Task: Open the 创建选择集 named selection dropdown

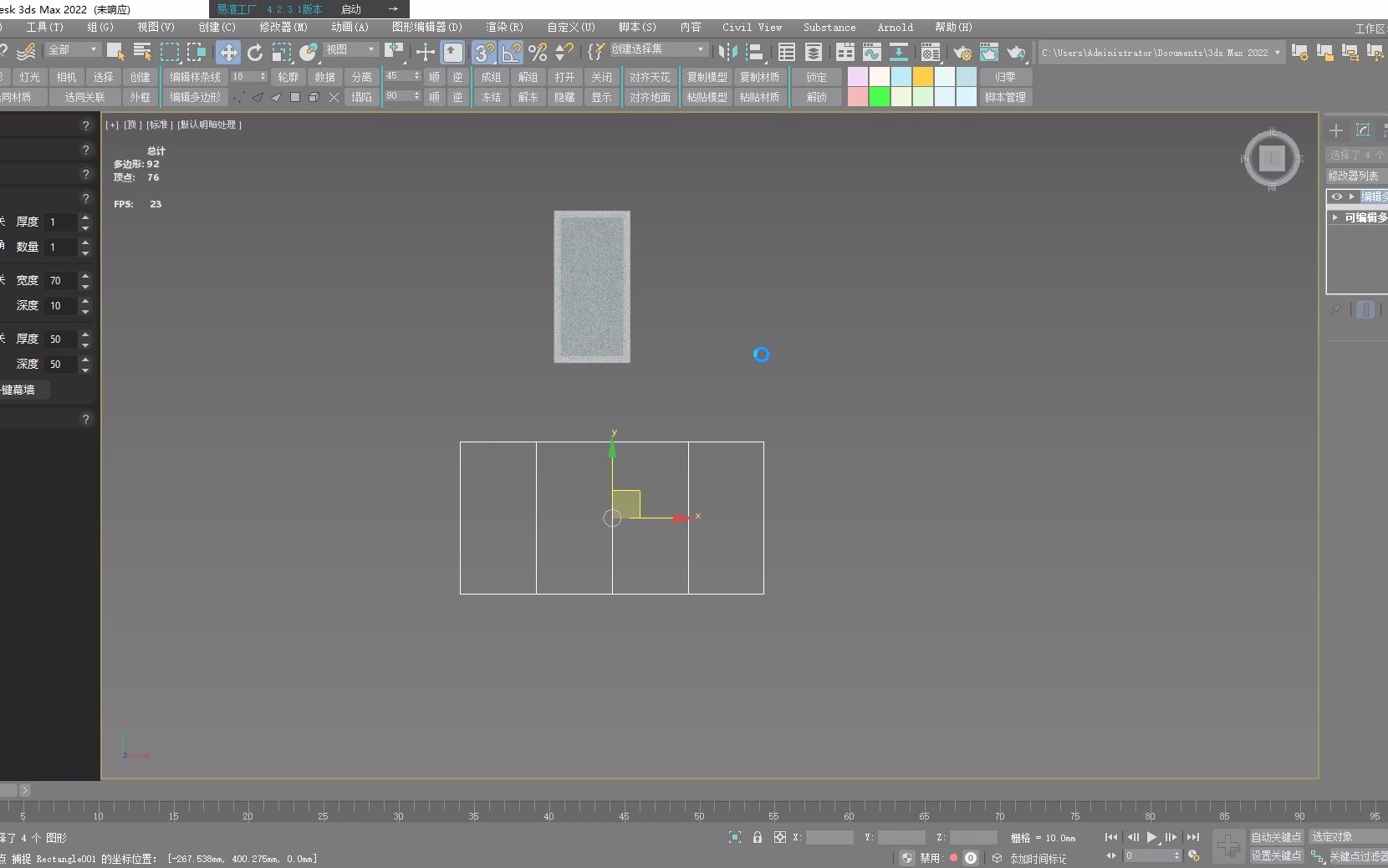Action: point(658,49)
